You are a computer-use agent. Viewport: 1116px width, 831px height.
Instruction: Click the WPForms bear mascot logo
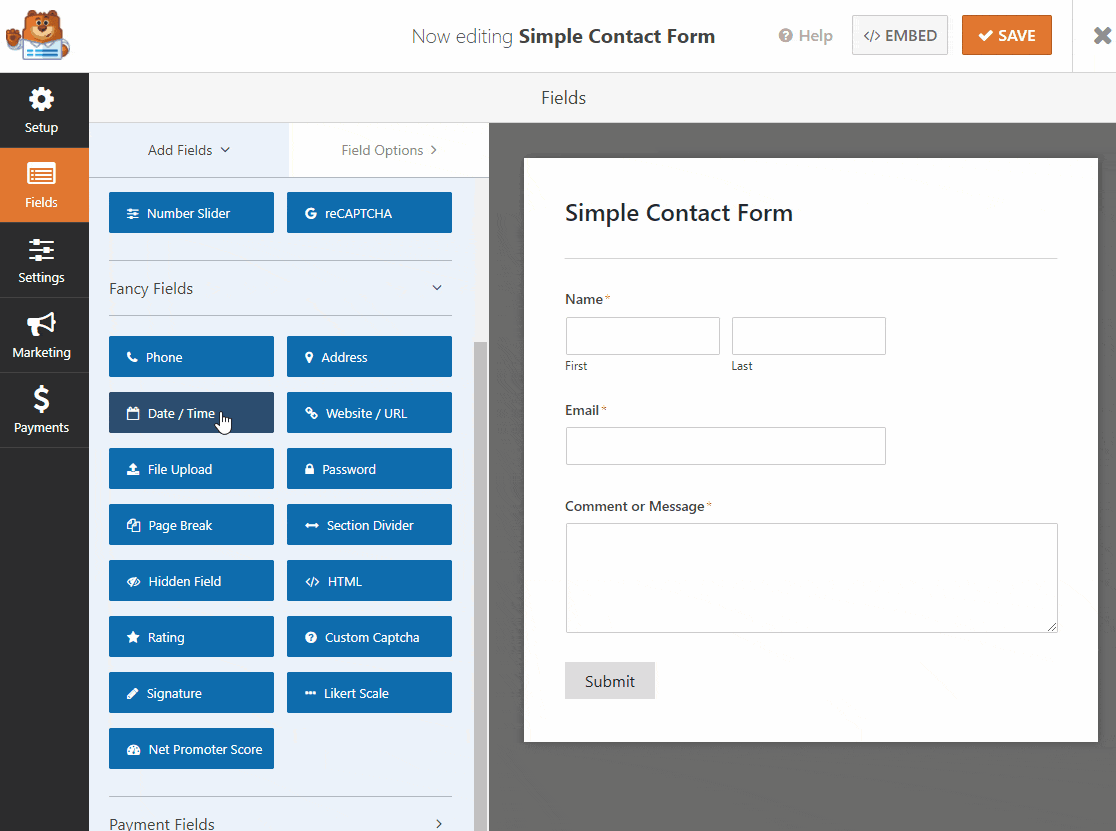[38, 35]
